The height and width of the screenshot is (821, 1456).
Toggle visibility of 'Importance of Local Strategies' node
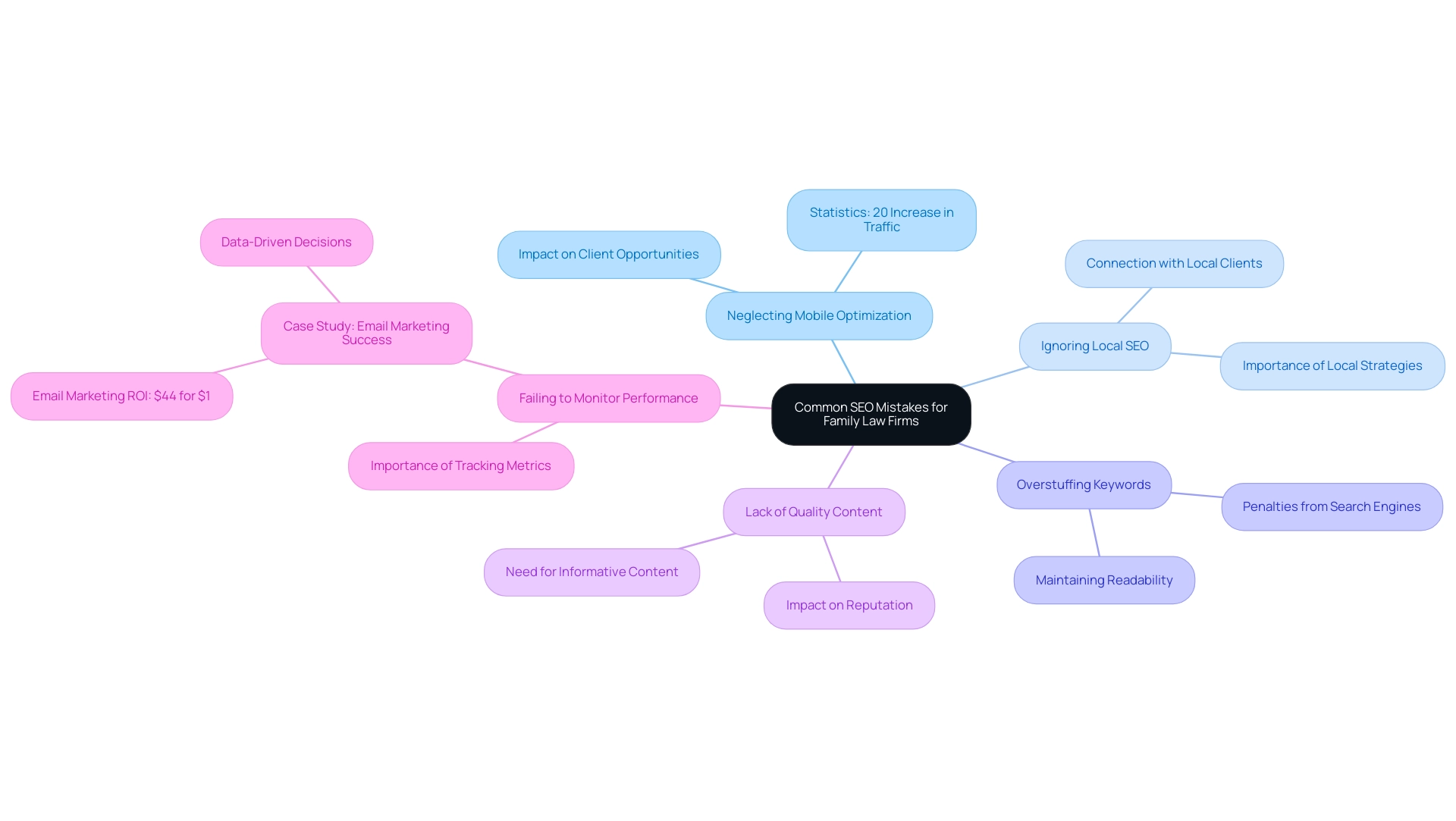tap(1332, 365)
